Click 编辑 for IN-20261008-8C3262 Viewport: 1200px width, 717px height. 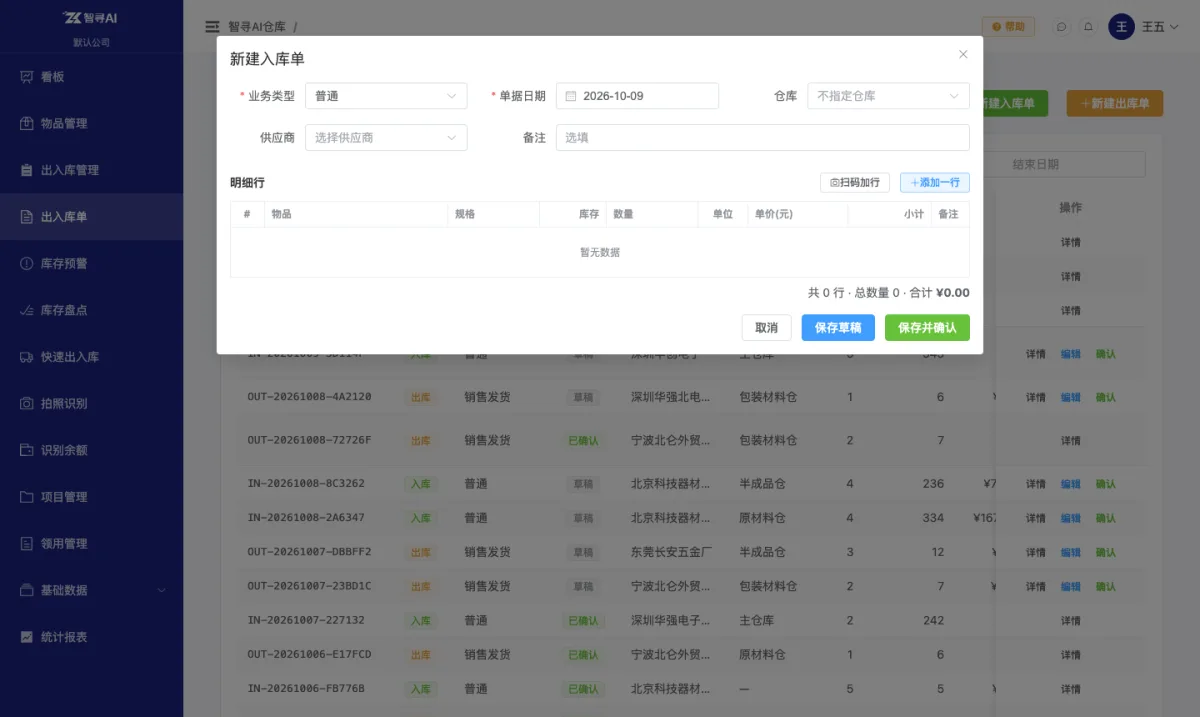click(x=1071, y=484)
